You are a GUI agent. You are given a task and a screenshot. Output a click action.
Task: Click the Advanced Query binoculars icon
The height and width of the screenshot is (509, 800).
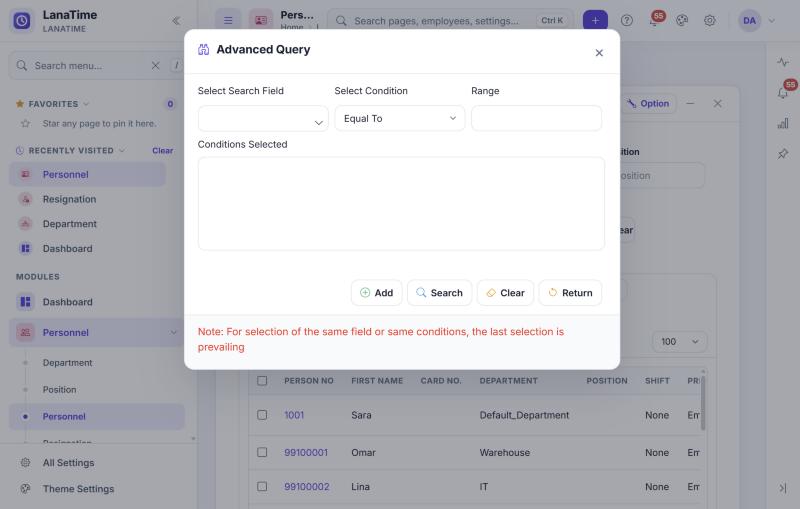tap(204, 49)
